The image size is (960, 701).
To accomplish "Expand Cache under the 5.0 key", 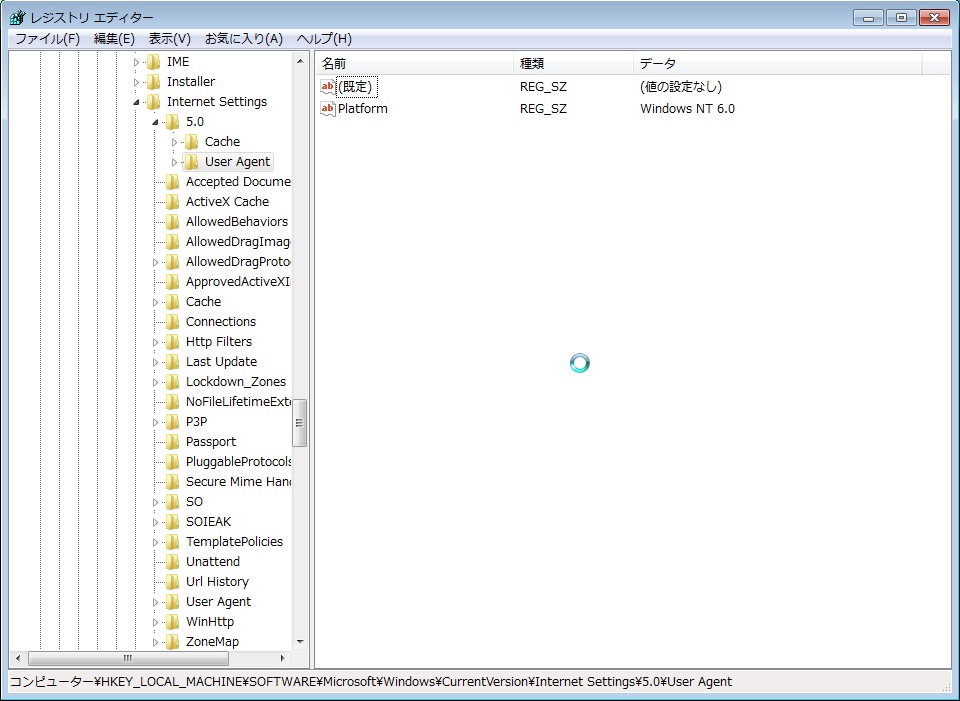I will pyautogui.click(x=174, y=142).
